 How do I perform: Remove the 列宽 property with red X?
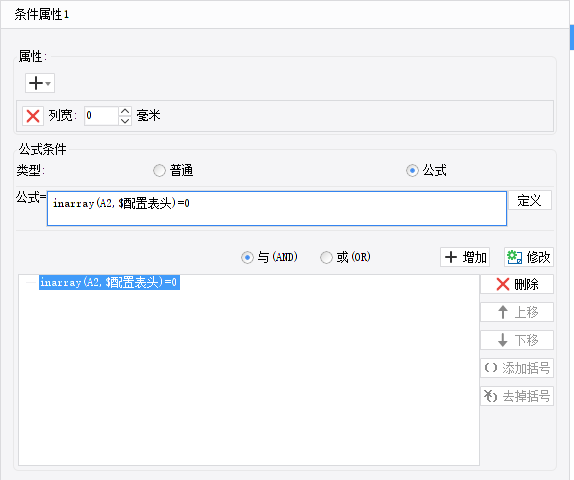[33, 116]
